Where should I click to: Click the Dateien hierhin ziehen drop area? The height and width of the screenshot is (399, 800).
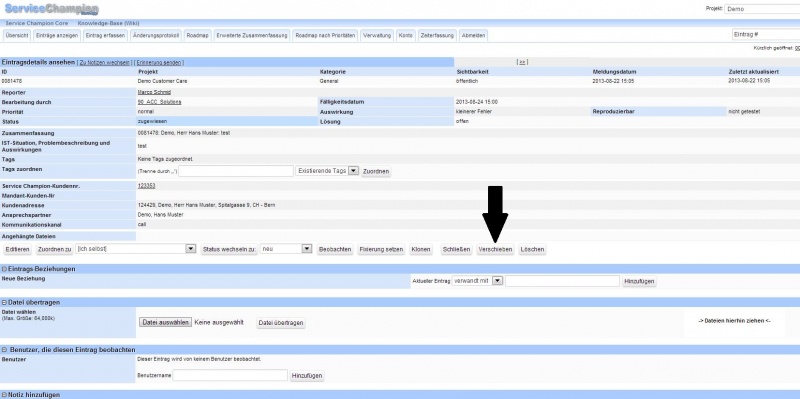pos(734,321)
